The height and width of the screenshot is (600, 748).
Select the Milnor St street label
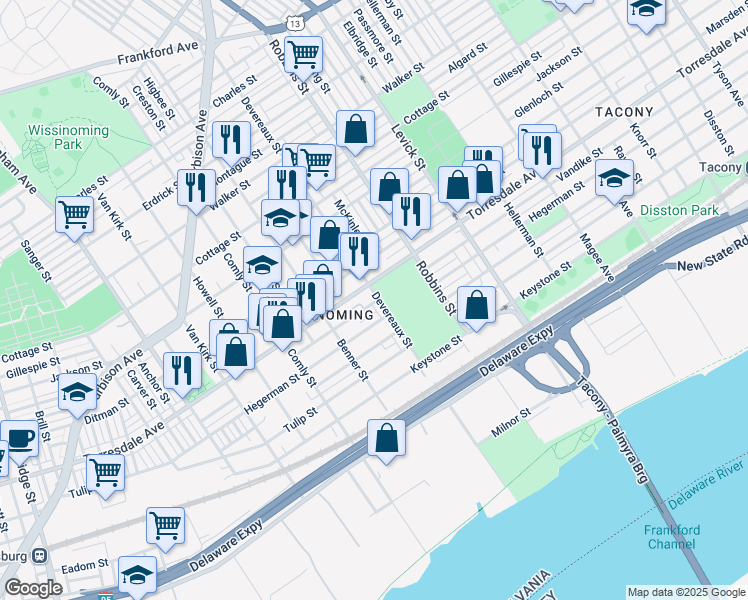(511, 422)
